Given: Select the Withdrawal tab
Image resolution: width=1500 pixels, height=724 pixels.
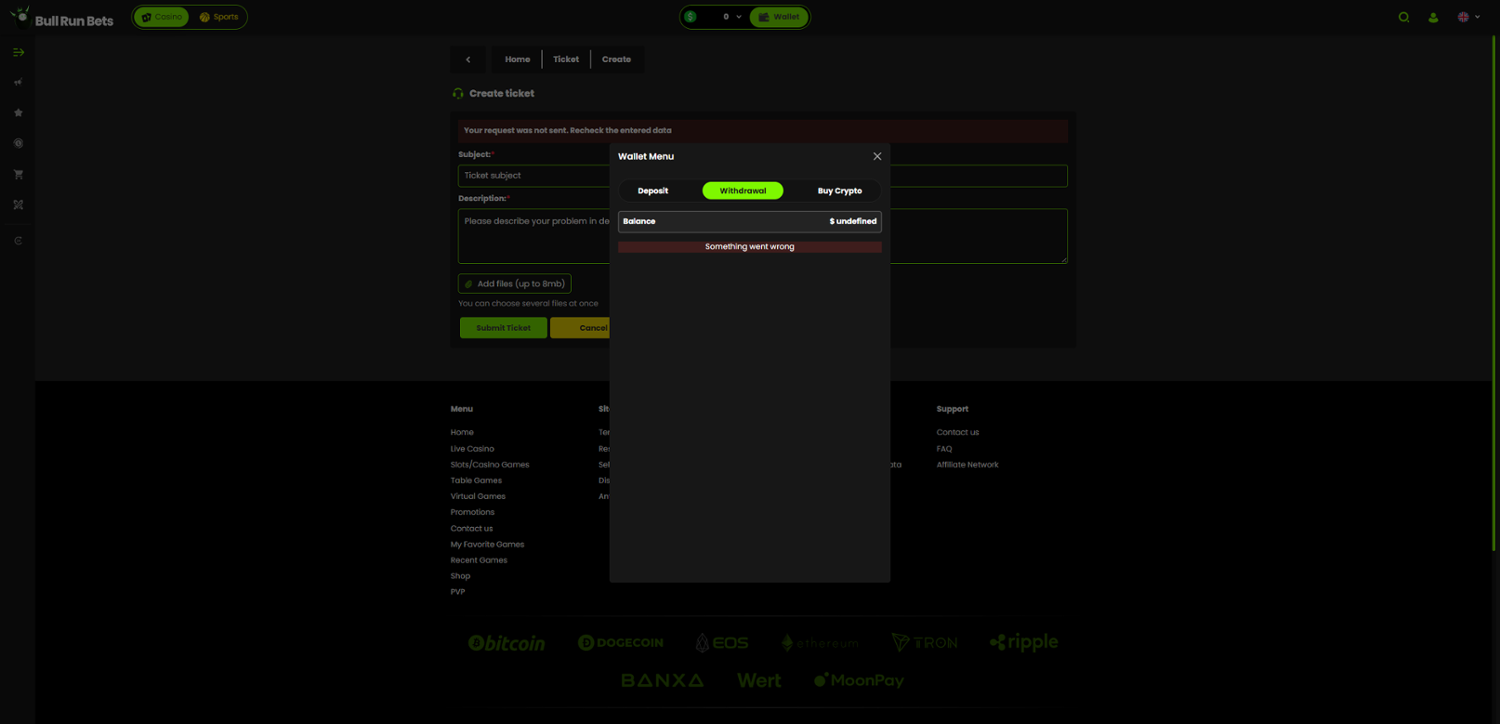Looking at the screenshot, I should click(743, 191).
